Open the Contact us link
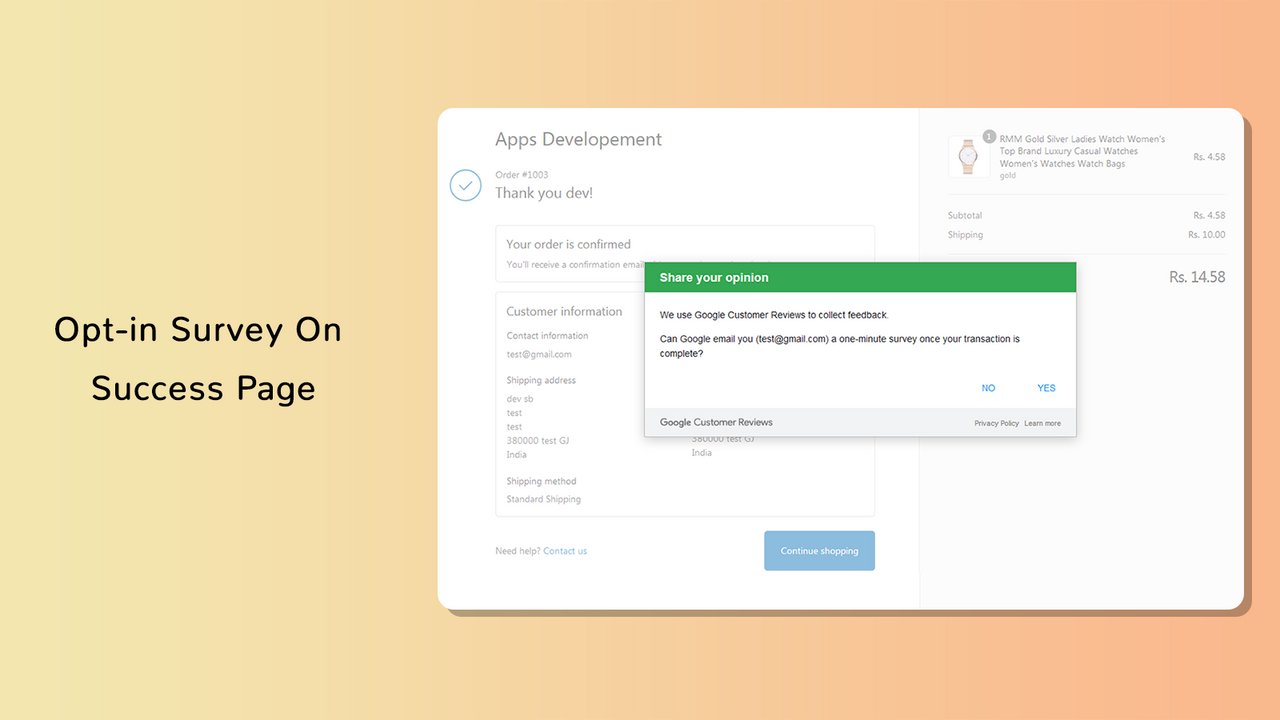 [x=565, y=551]
